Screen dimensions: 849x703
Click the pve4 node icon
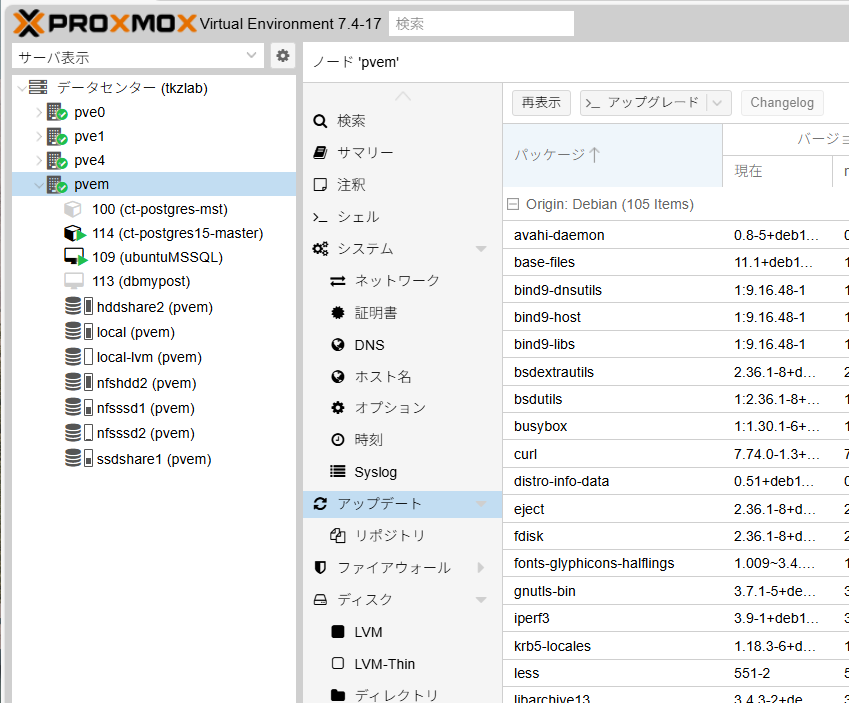[x=57, y=160]
